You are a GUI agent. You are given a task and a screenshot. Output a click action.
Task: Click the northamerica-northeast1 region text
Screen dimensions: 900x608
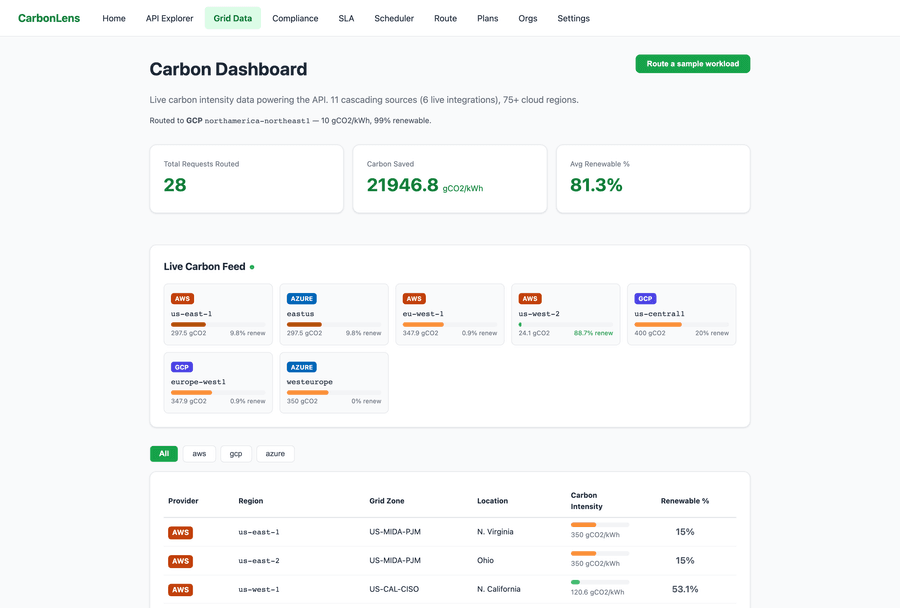click(x=257, y=121)
